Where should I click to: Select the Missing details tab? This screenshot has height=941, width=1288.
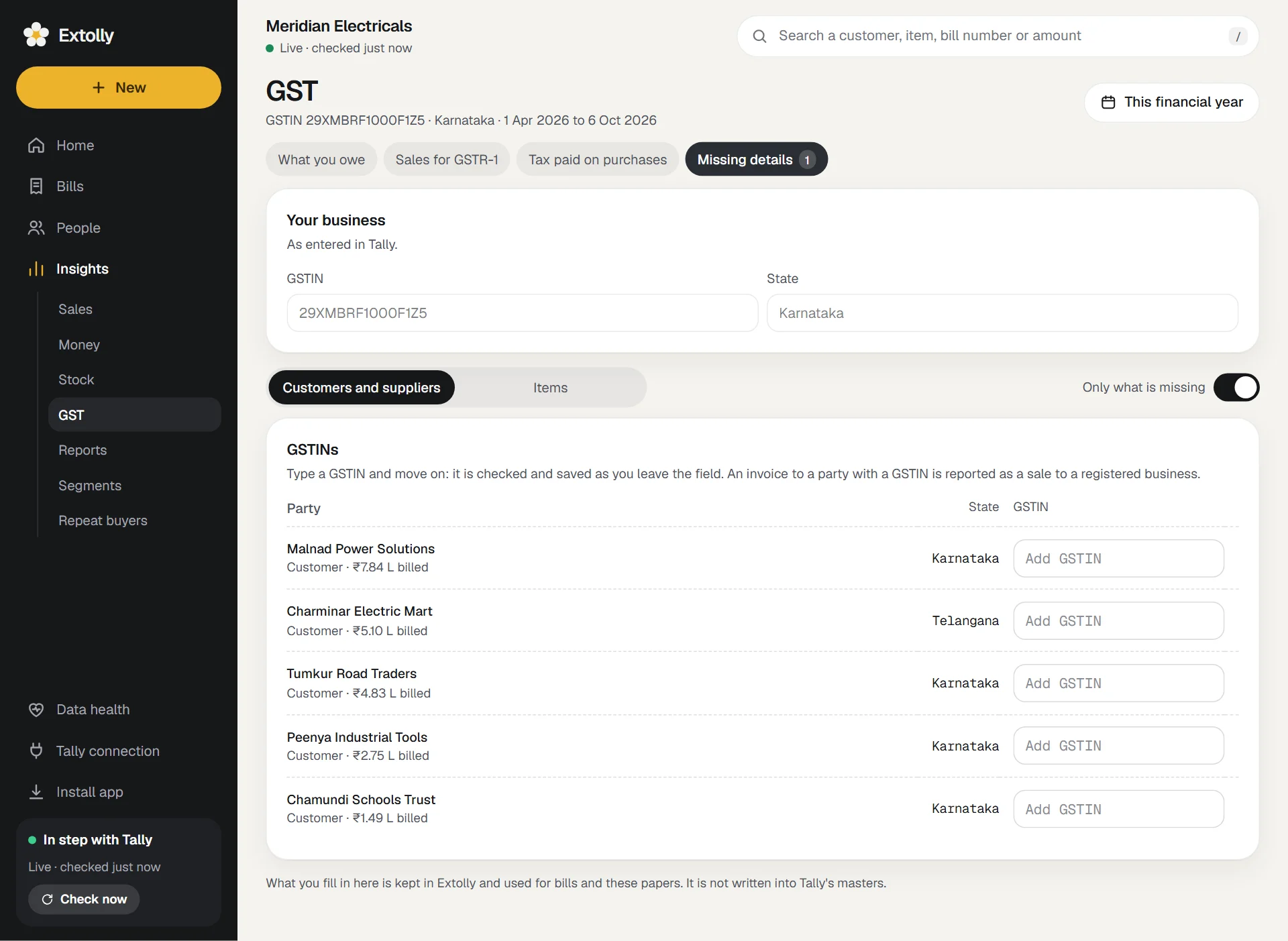[x=756, y=160]
